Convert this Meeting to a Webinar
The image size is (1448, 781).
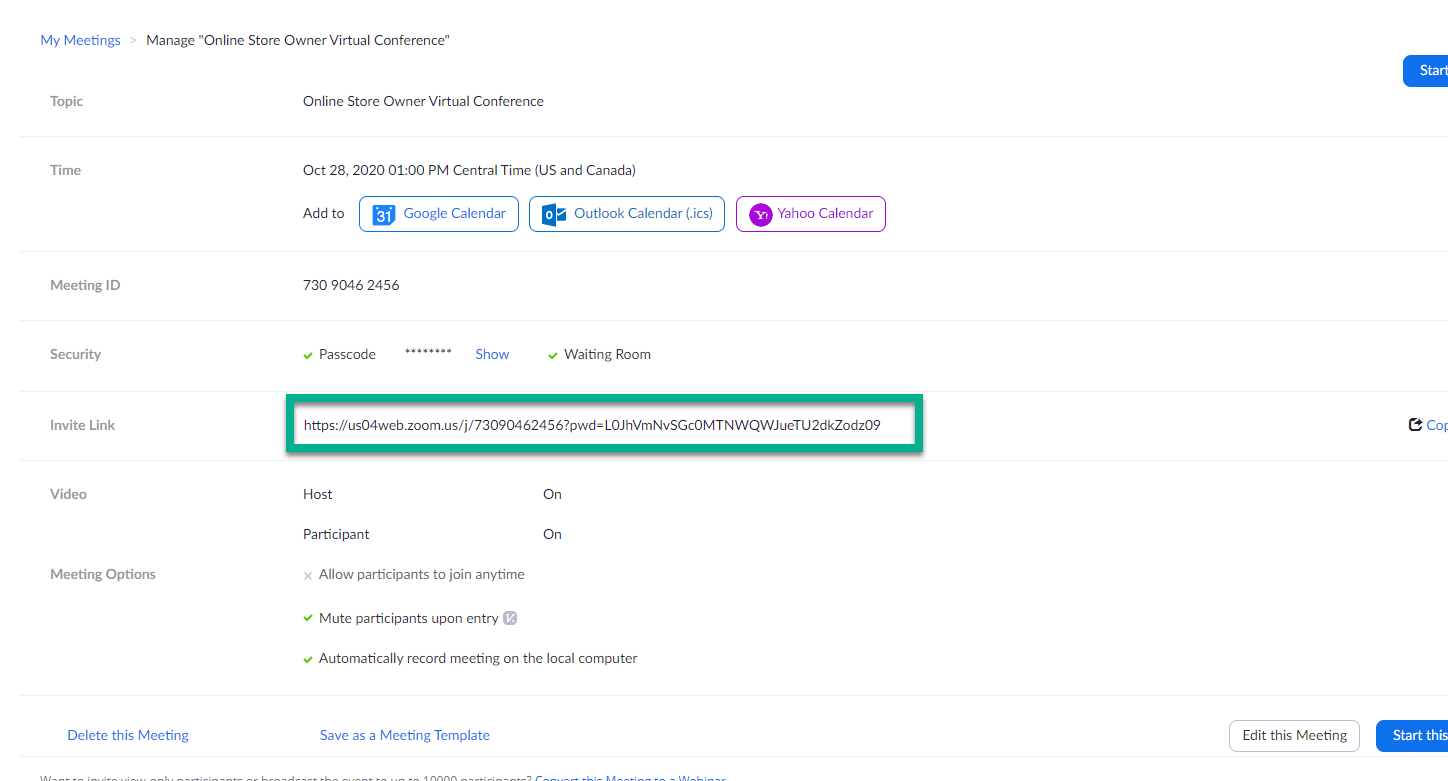[632, 778]
